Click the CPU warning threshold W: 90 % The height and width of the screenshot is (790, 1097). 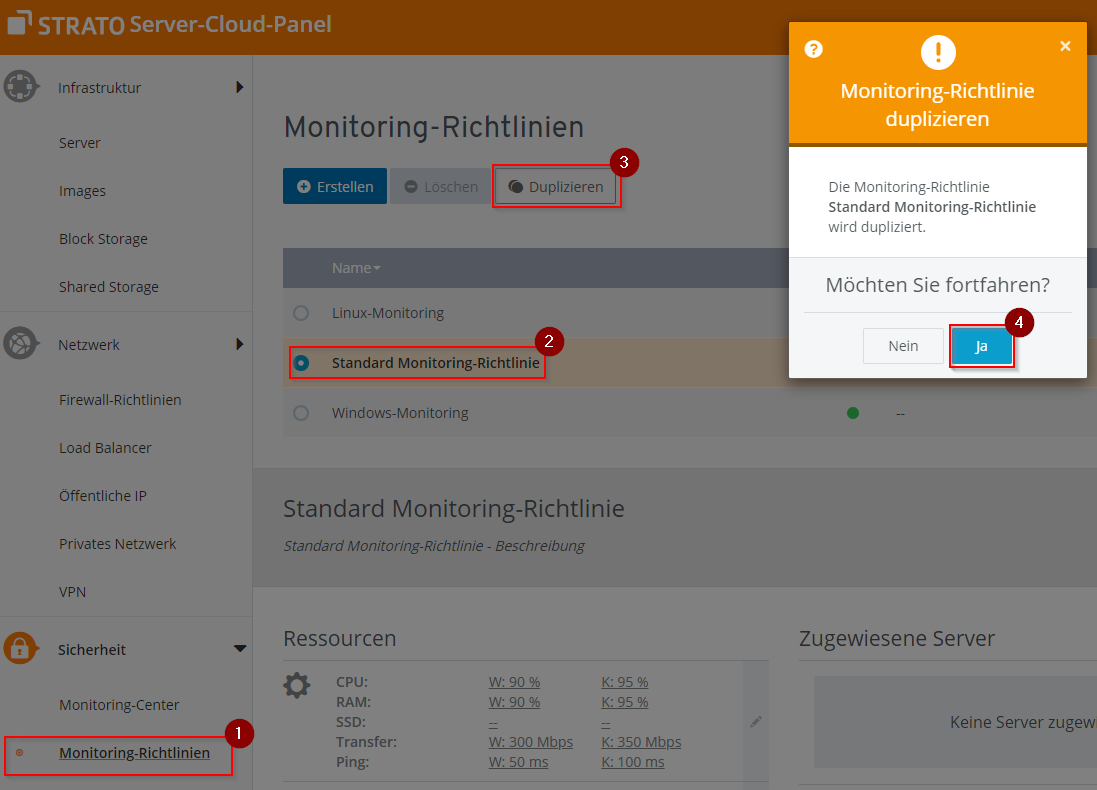pyautogui.click(x=514, y=682)
